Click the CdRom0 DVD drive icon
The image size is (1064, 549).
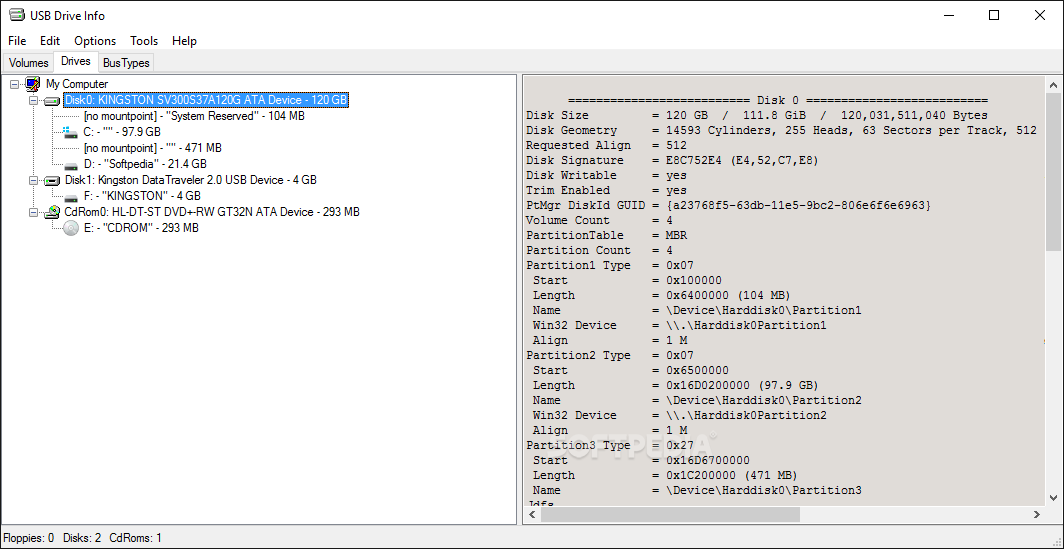pos(52,212)
